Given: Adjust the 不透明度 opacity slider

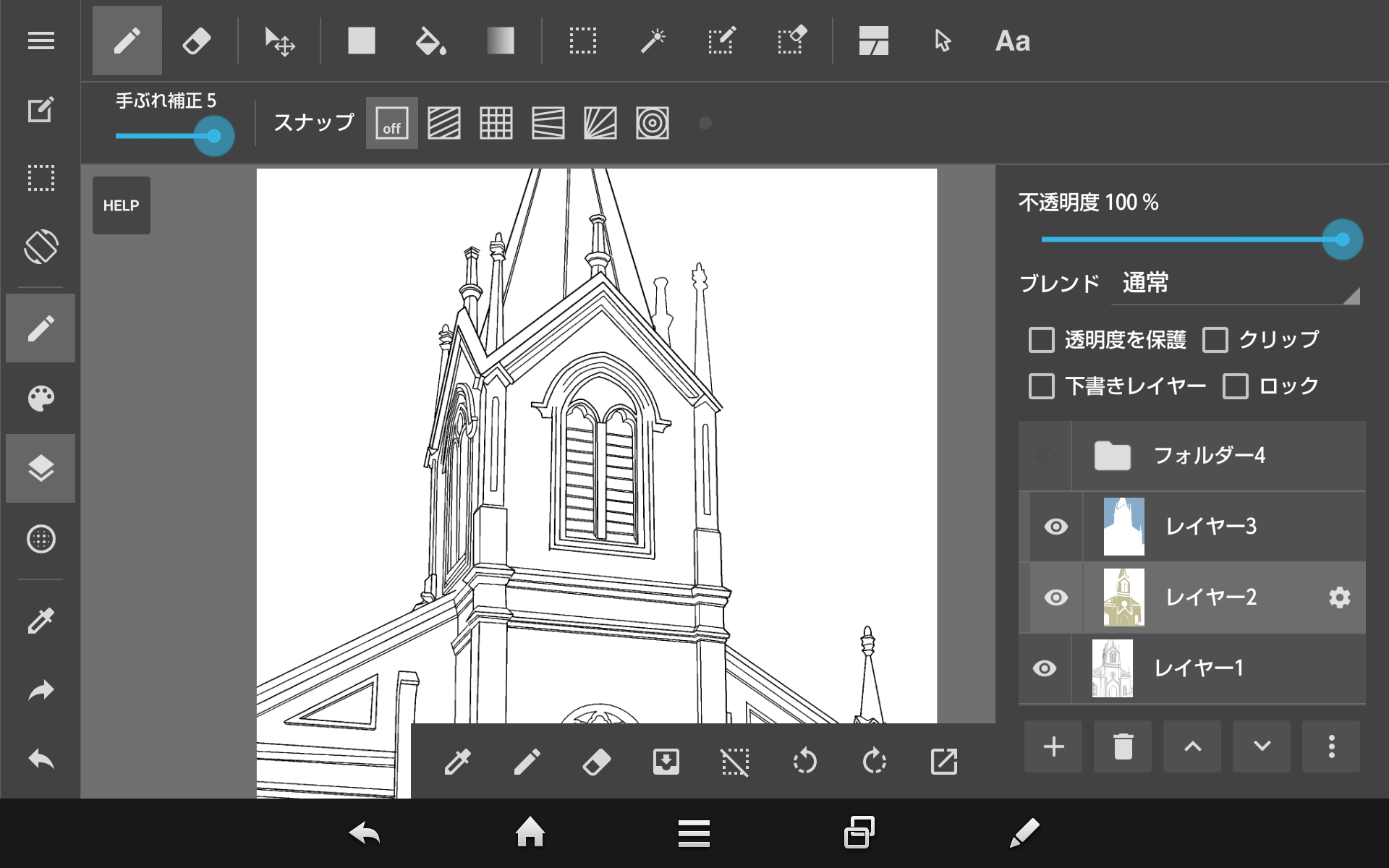Looking at the screenshot, I should 1342,239.
